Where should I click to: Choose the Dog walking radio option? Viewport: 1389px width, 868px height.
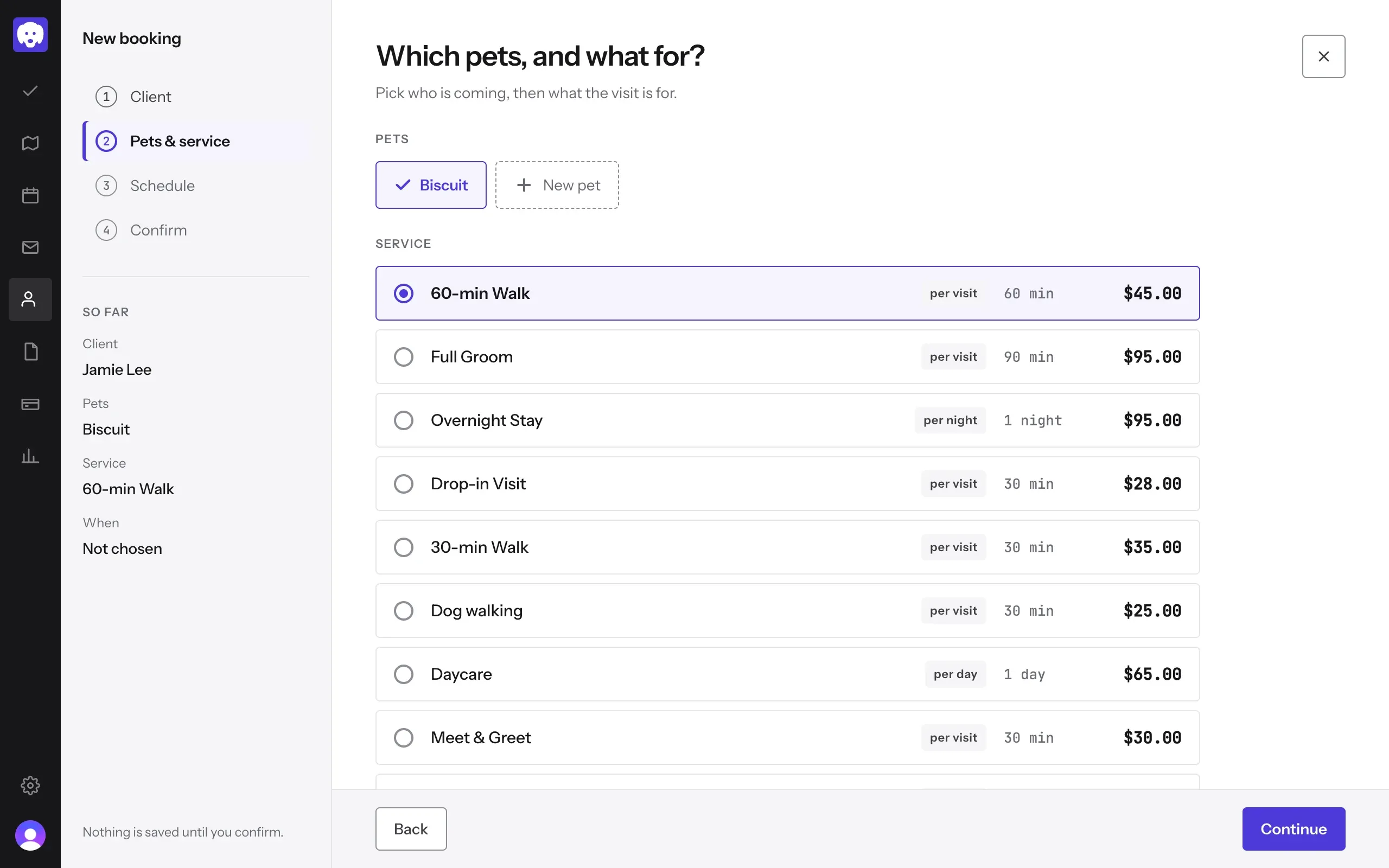[x=404, y=611]
